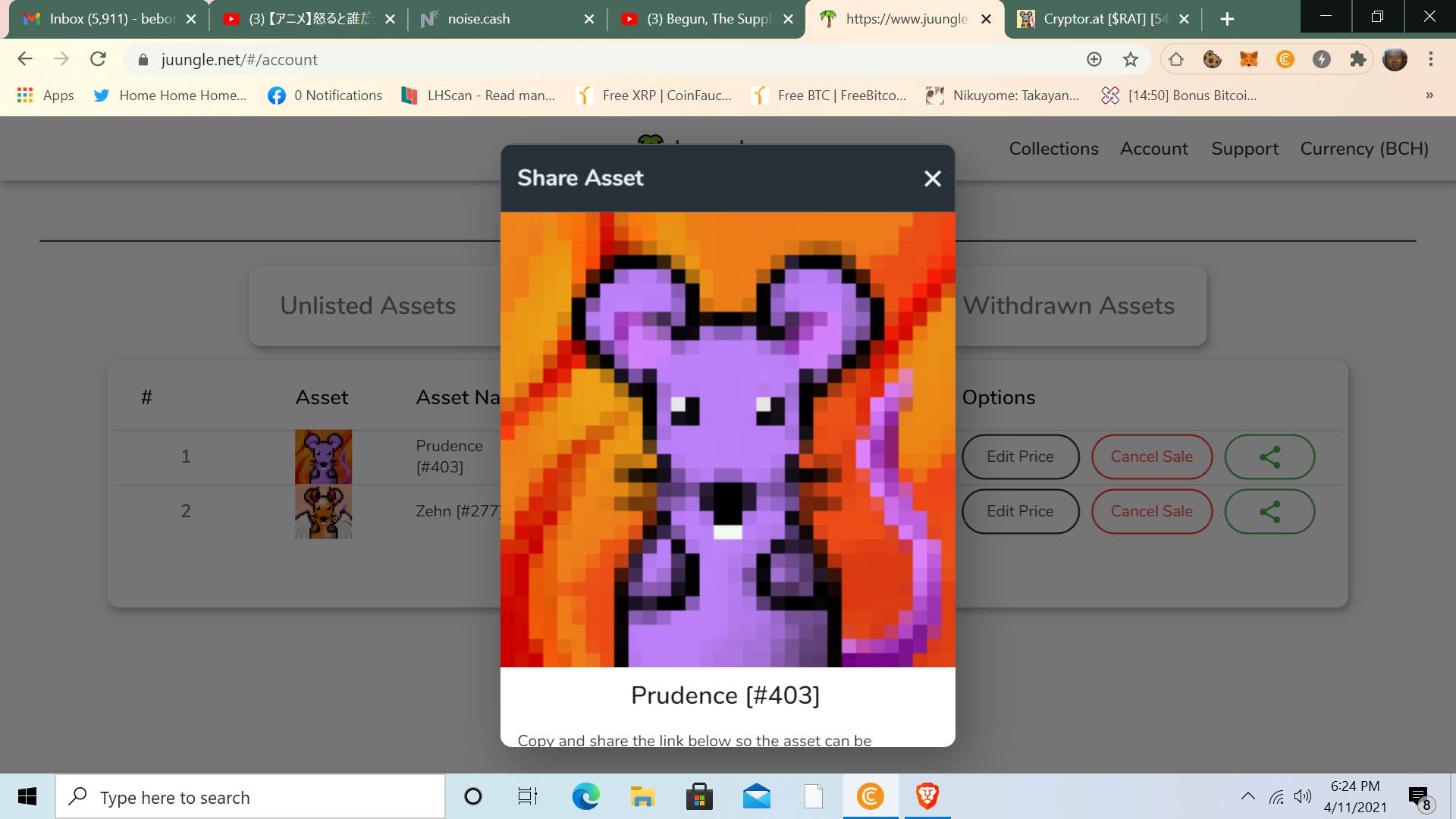
Task: Switch to the noise.cash browser tab
Action: 507,19
